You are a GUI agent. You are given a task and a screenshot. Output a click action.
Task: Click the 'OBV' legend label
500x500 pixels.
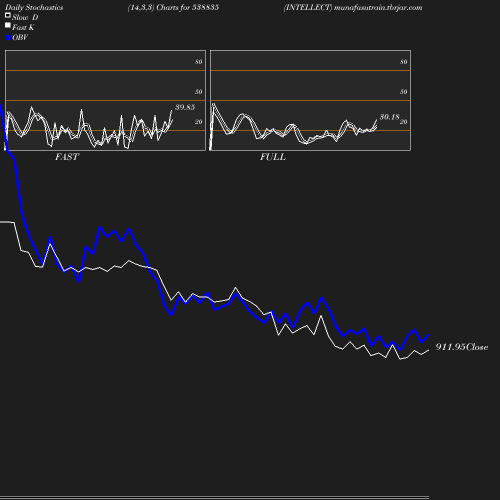tap(20, 38)
